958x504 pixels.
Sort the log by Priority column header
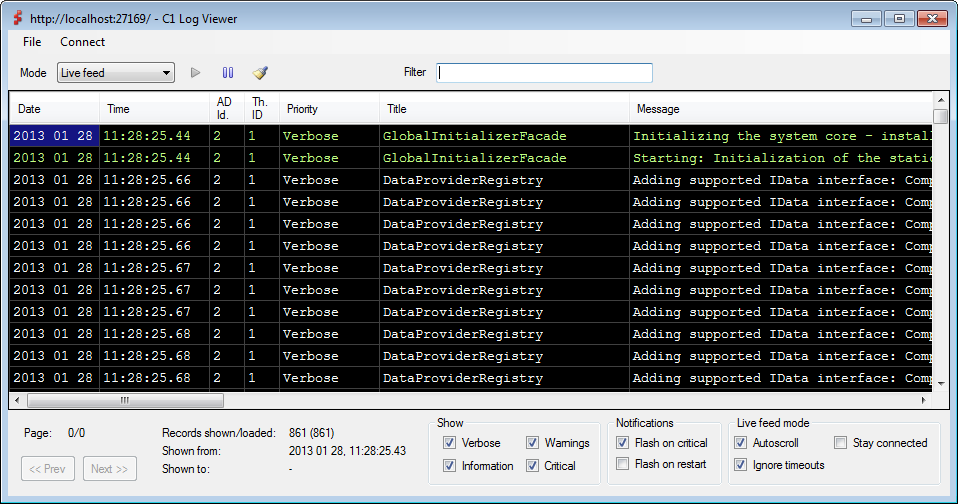(x=303, y=109)
